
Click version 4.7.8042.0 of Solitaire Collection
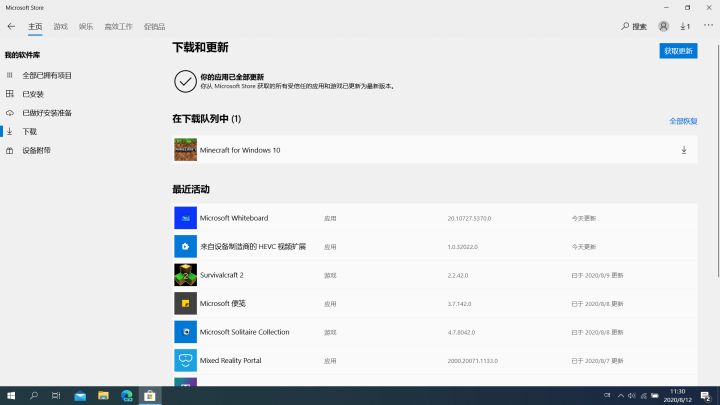tap(461, 332)
